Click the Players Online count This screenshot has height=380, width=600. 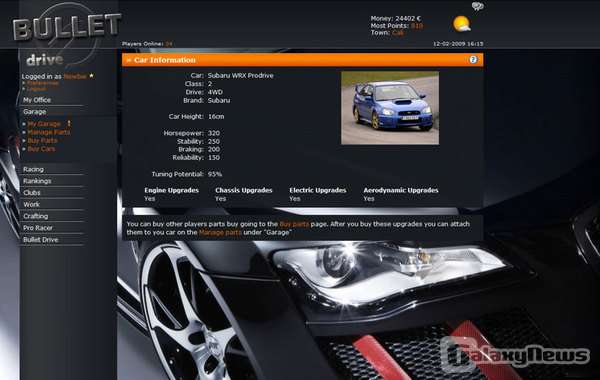click(169, 44)
